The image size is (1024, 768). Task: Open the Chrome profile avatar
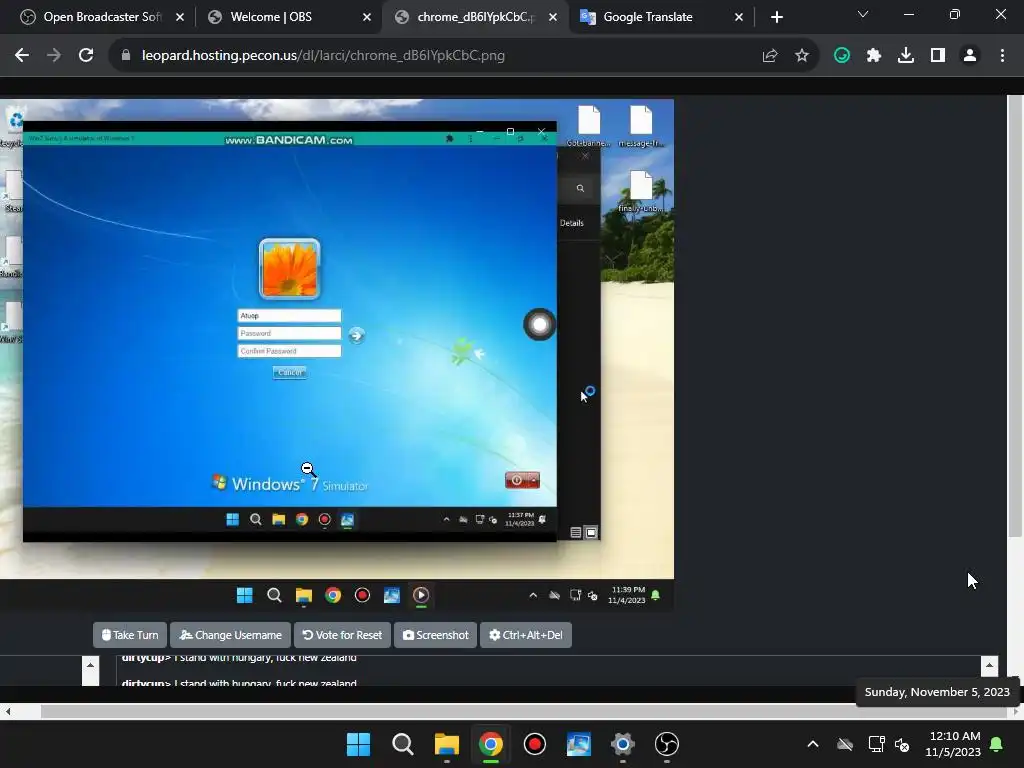pos(970,56)
